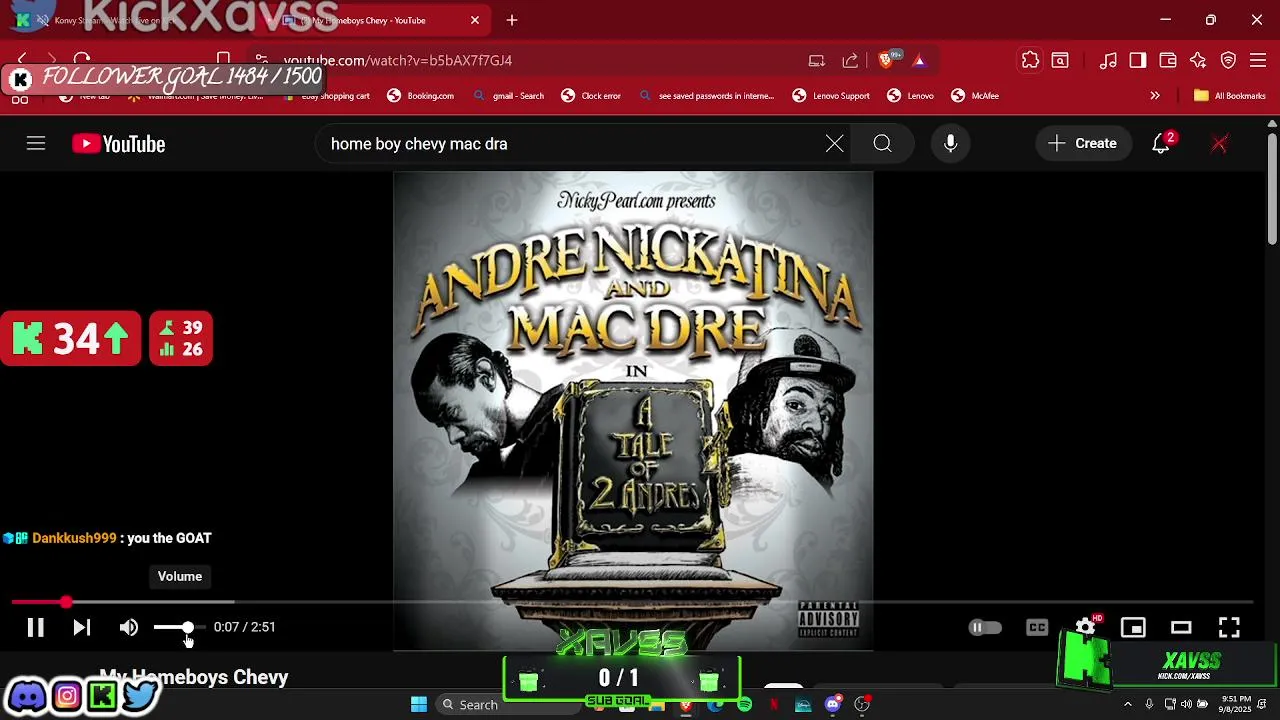Open browser extensions puzzle icon
Screen dimensions: 1280x720
(x=1030, y=60)
